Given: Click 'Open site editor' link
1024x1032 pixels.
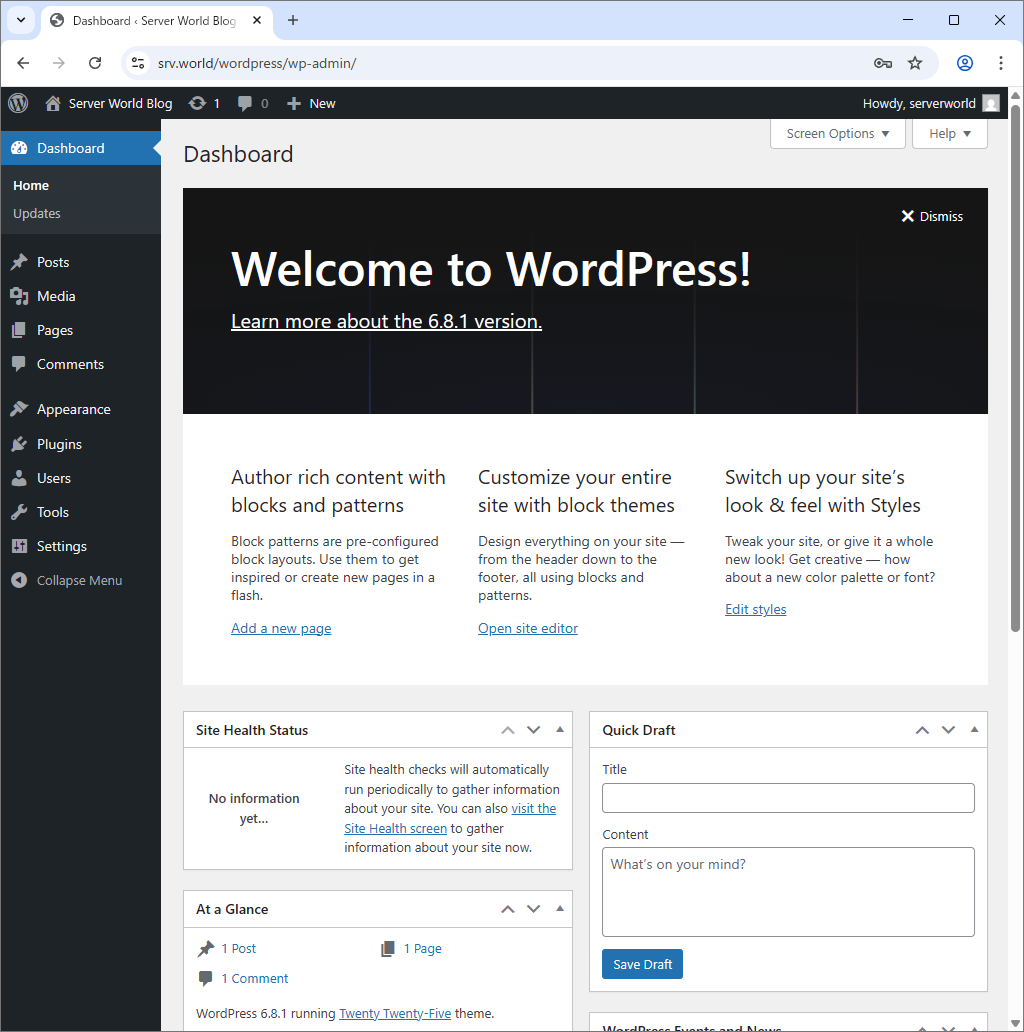Looking at the screenshot, I should click(x=528, y=629).
